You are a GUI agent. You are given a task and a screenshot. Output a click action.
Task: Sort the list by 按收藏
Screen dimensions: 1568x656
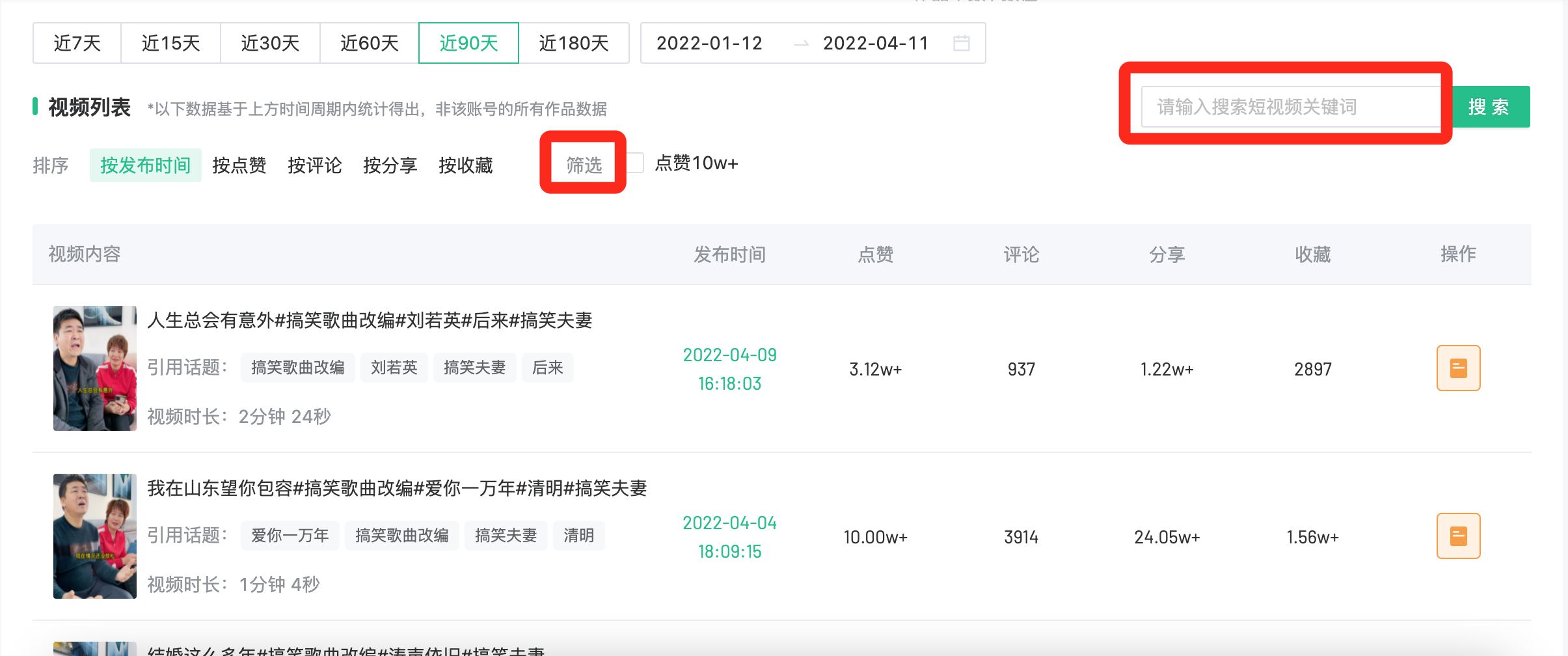465,165
